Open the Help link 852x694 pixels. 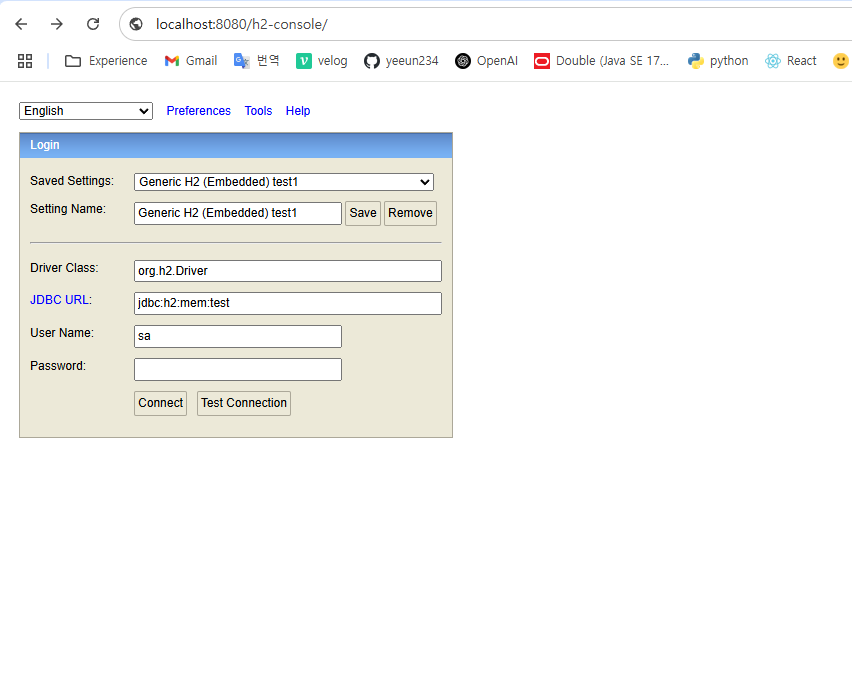click(x=298, y=111)
